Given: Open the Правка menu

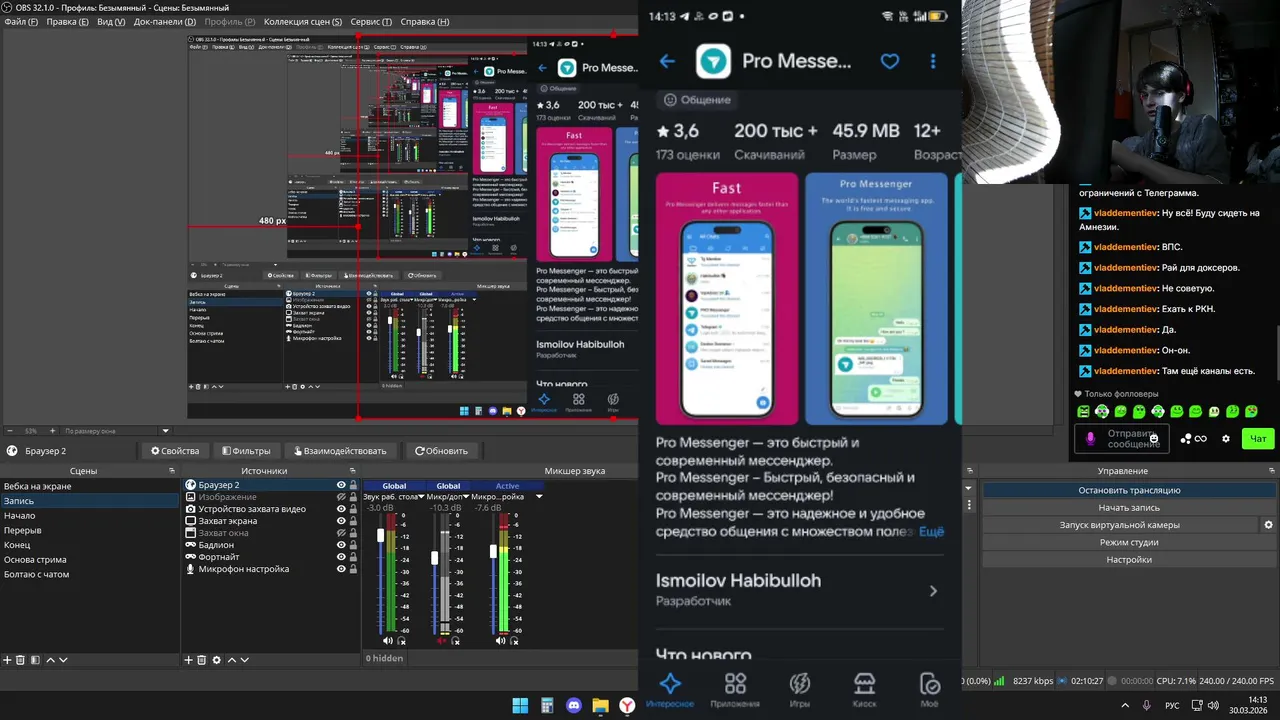Looking at the screenshot, I should coord(68,21).
